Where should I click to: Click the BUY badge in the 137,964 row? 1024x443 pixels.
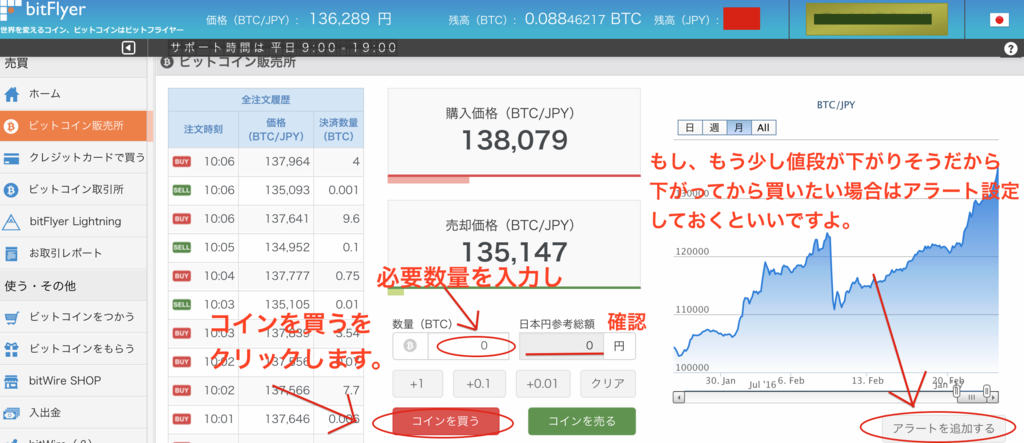[x=182, y=161]
